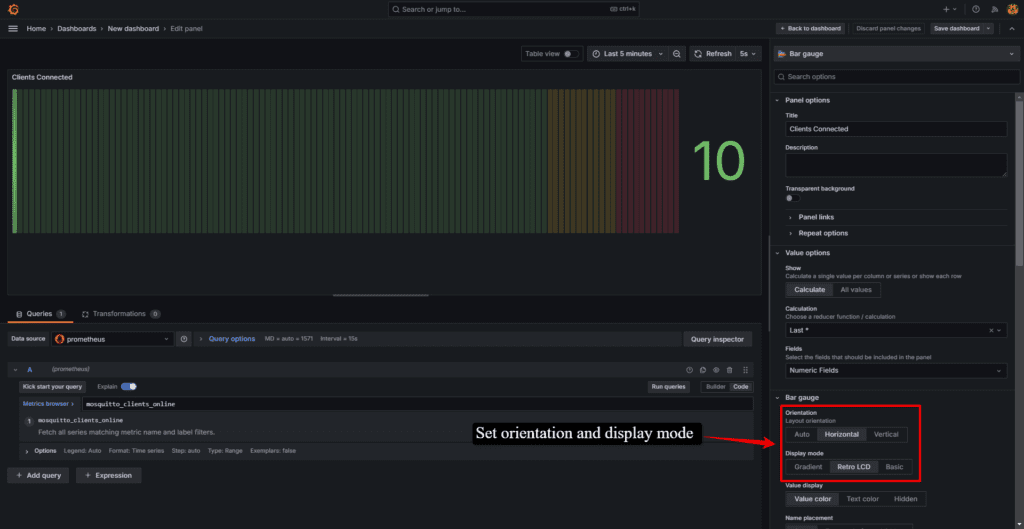Click the data source help icon
The image size is (1024, 529).
(x=184, y=339)
